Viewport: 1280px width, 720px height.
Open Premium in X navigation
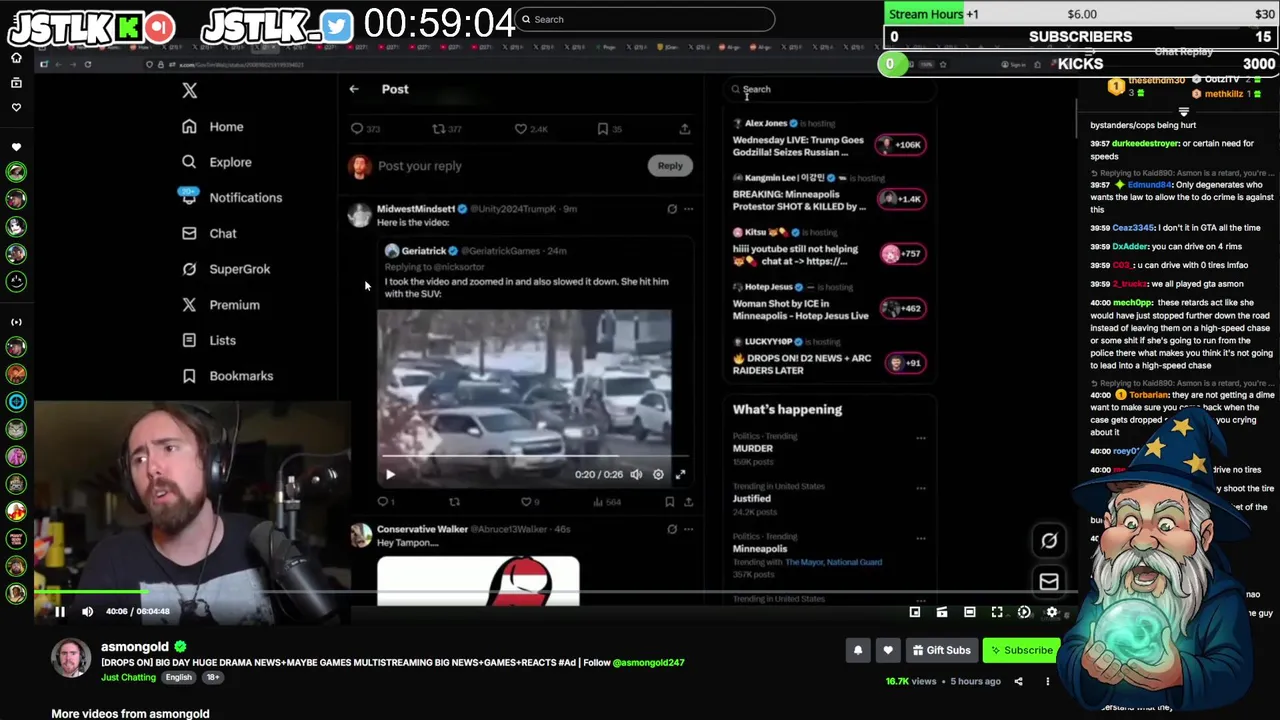click(221, 305)
